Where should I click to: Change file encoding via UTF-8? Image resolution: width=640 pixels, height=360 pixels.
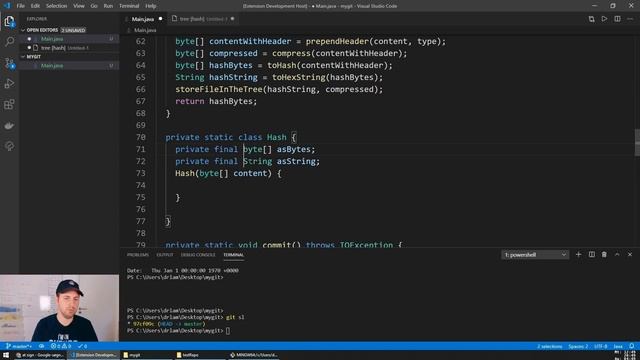600,347
